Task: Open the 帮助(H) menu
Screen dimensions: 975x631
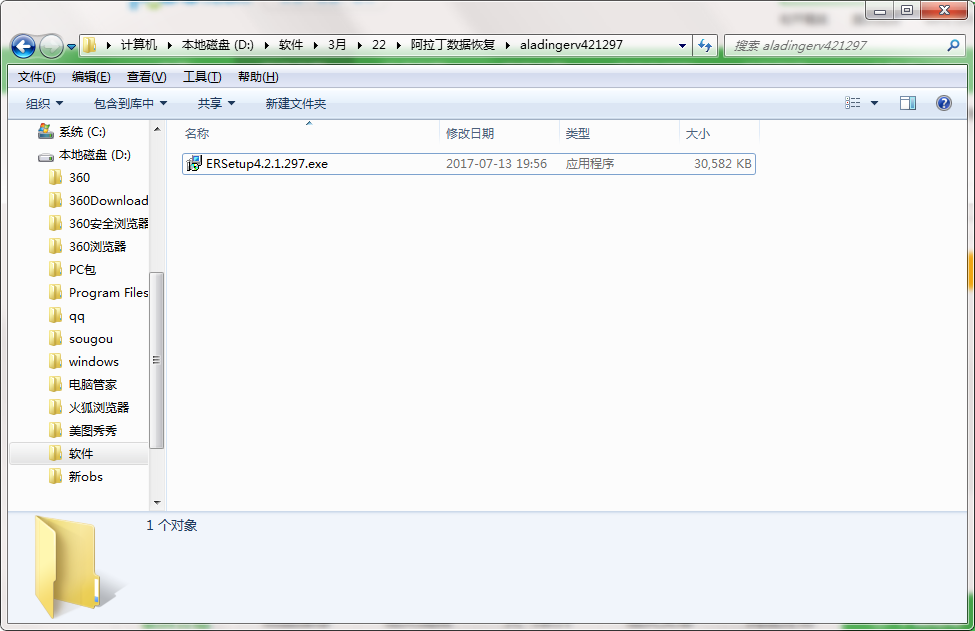Action: click(258, 76)
